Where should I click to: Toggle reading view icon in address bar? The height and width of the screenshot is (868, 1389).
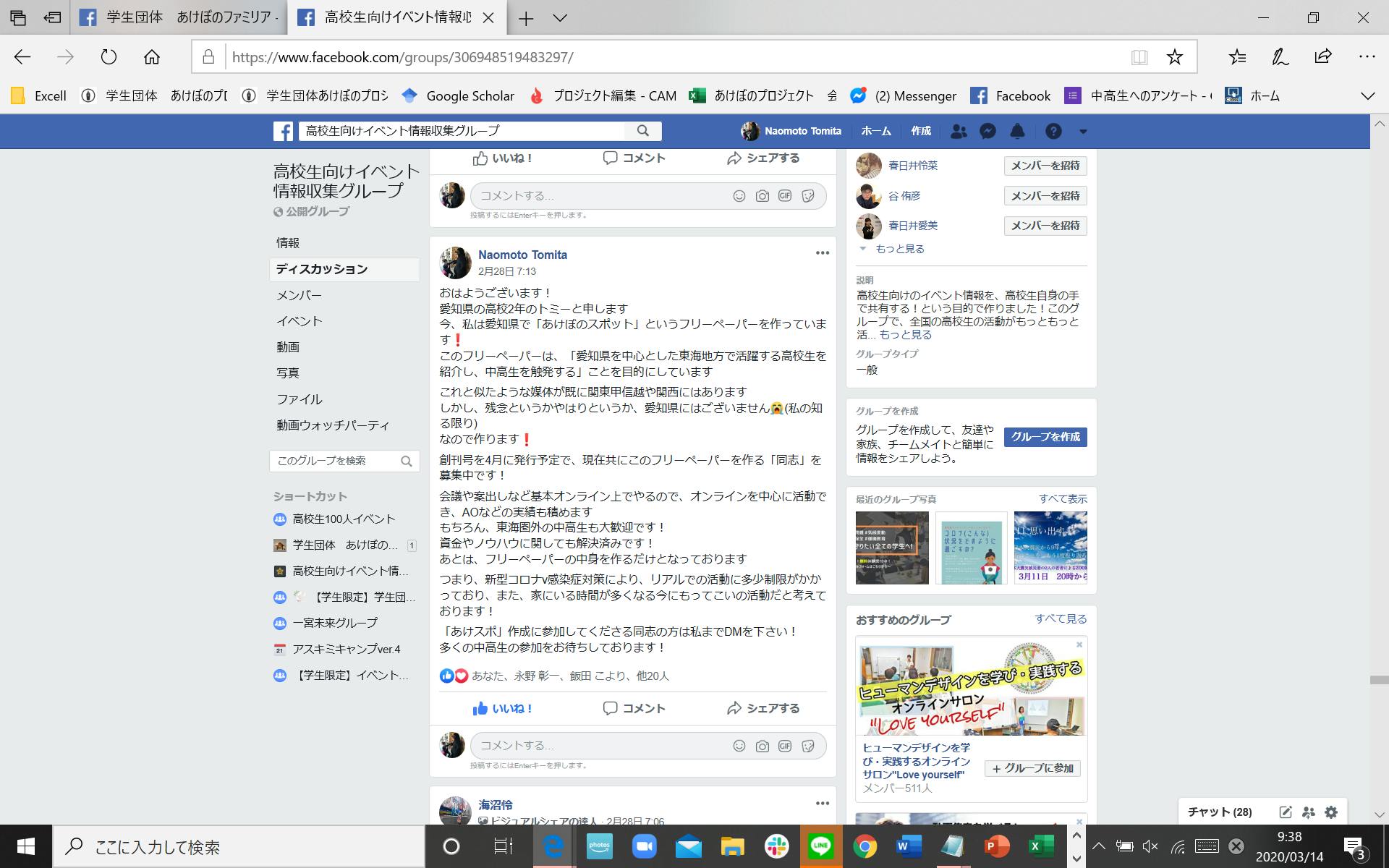(x=1139, y=57)
